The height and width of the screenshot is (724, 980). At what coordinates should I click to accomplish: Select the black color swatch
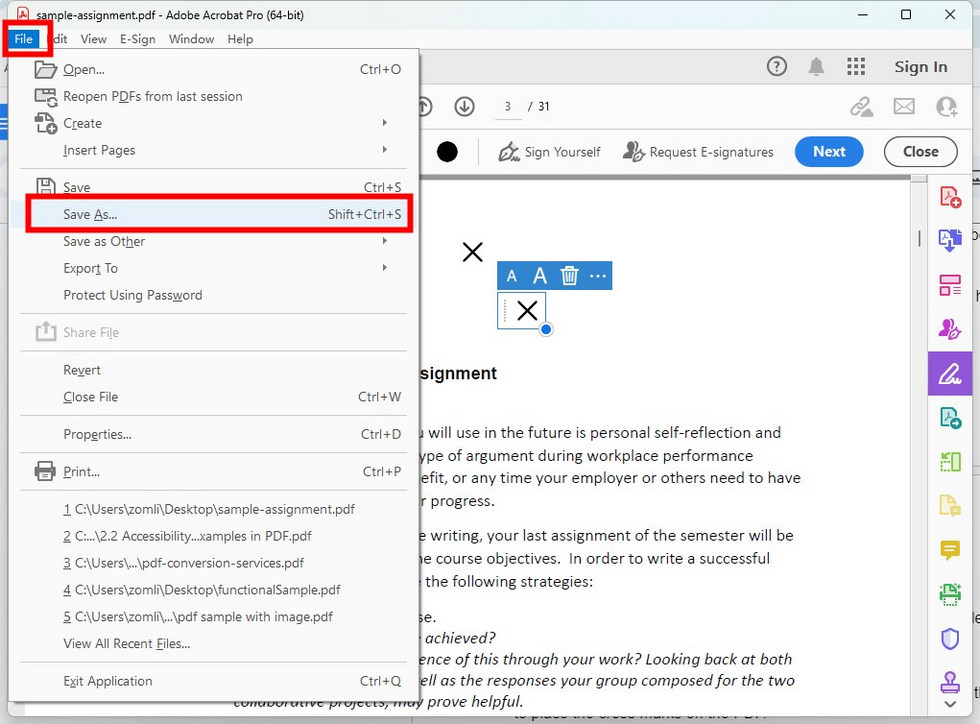pos(447,152)
